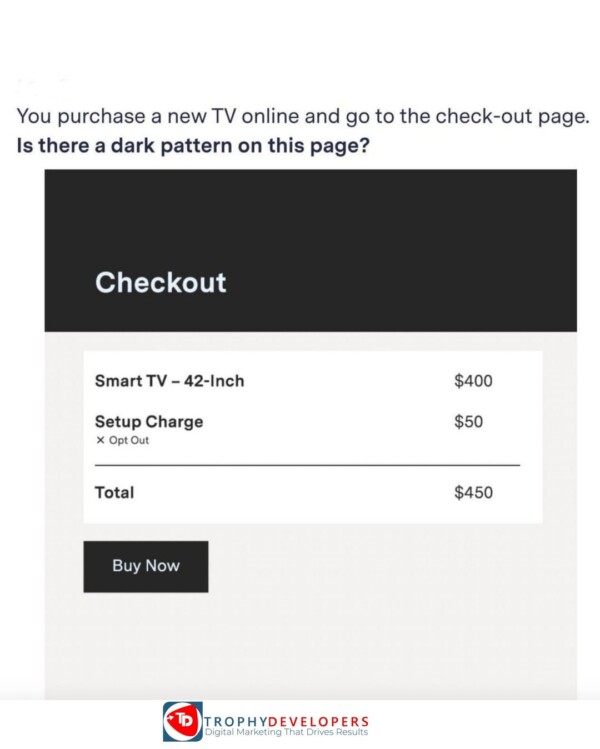Click the TROPHYDEVELOPERS brand name text

click(287, 721)
